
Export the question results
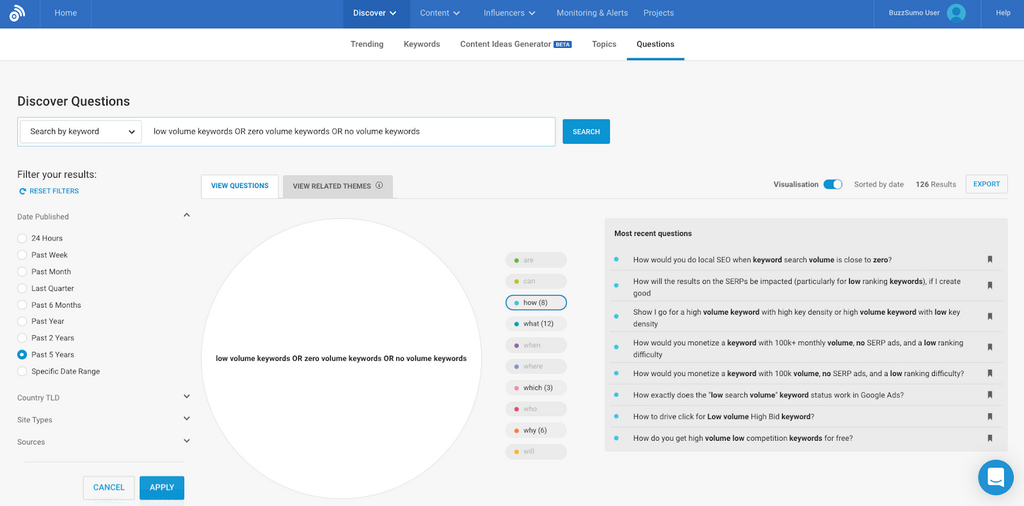point(986,184)
